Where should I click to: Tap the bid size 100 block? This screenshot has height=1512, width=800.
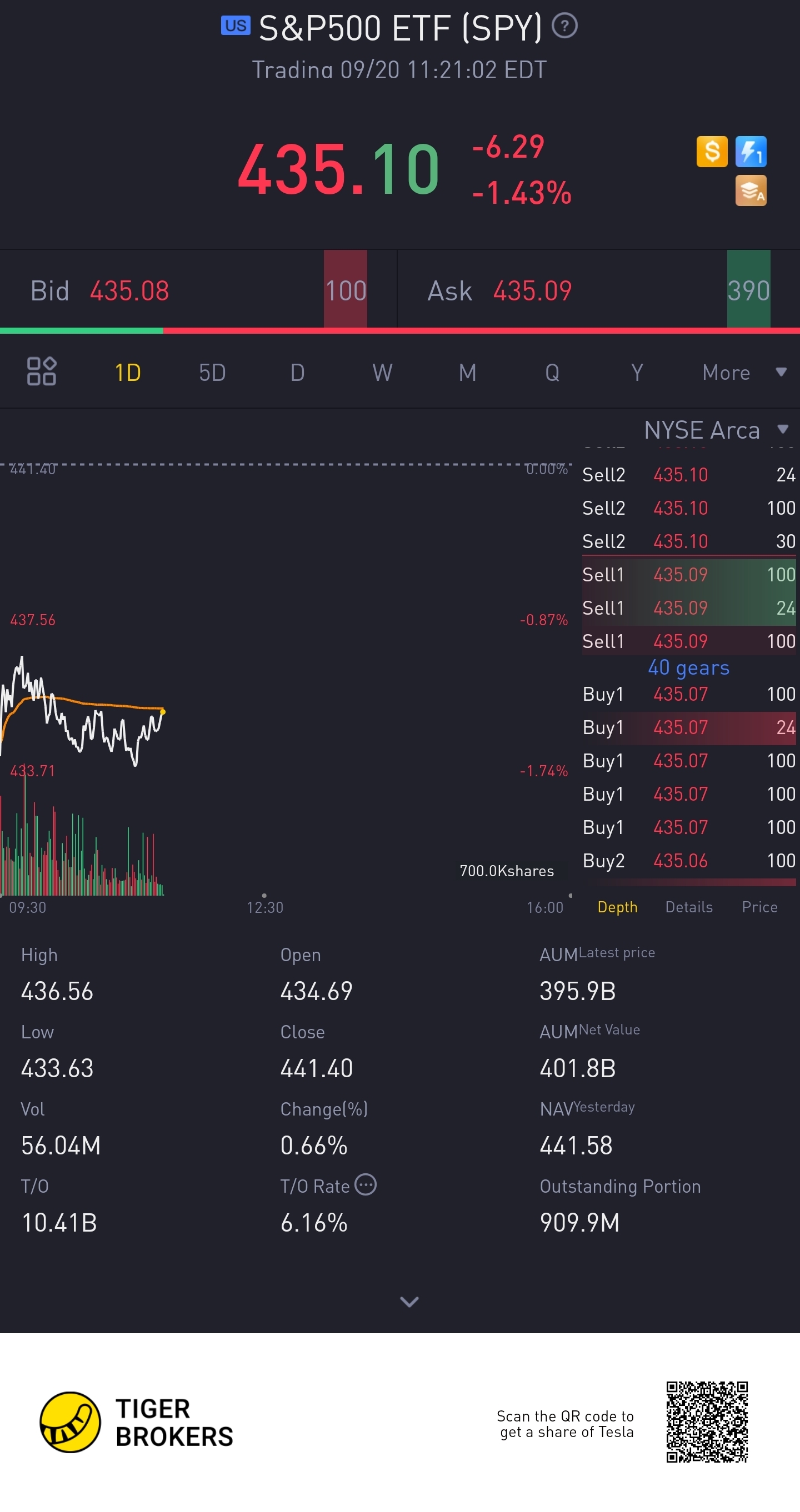click(346, 289)
